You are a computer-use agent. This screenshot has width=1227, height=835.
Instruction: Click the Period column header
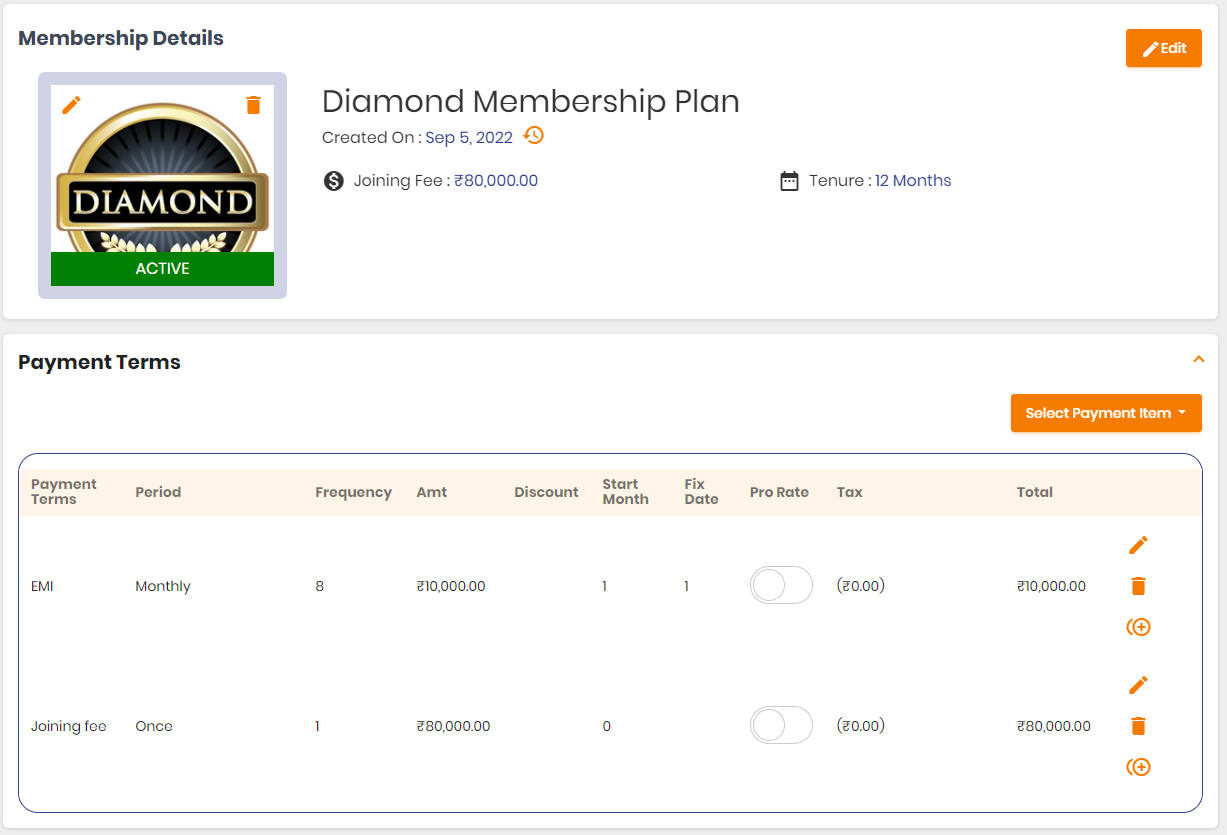click(158, 492)
